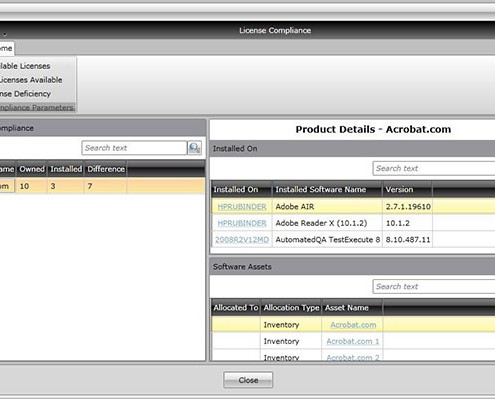Select the Adobe AIR software cell
The image size is (495, 400).
tap(327, 207)
